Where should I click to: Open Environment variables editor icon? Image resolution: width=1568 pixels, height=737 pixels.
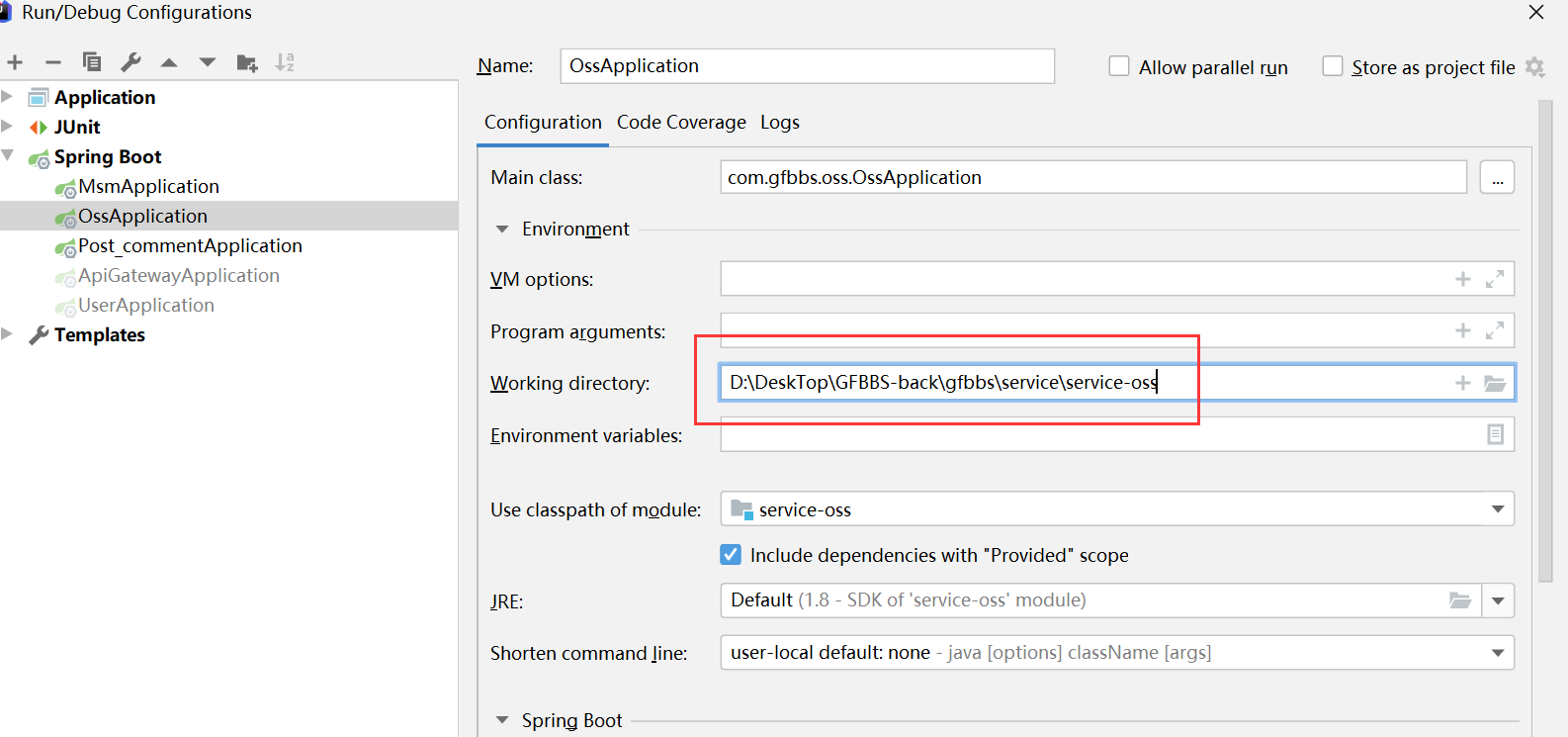[1495, 434]
